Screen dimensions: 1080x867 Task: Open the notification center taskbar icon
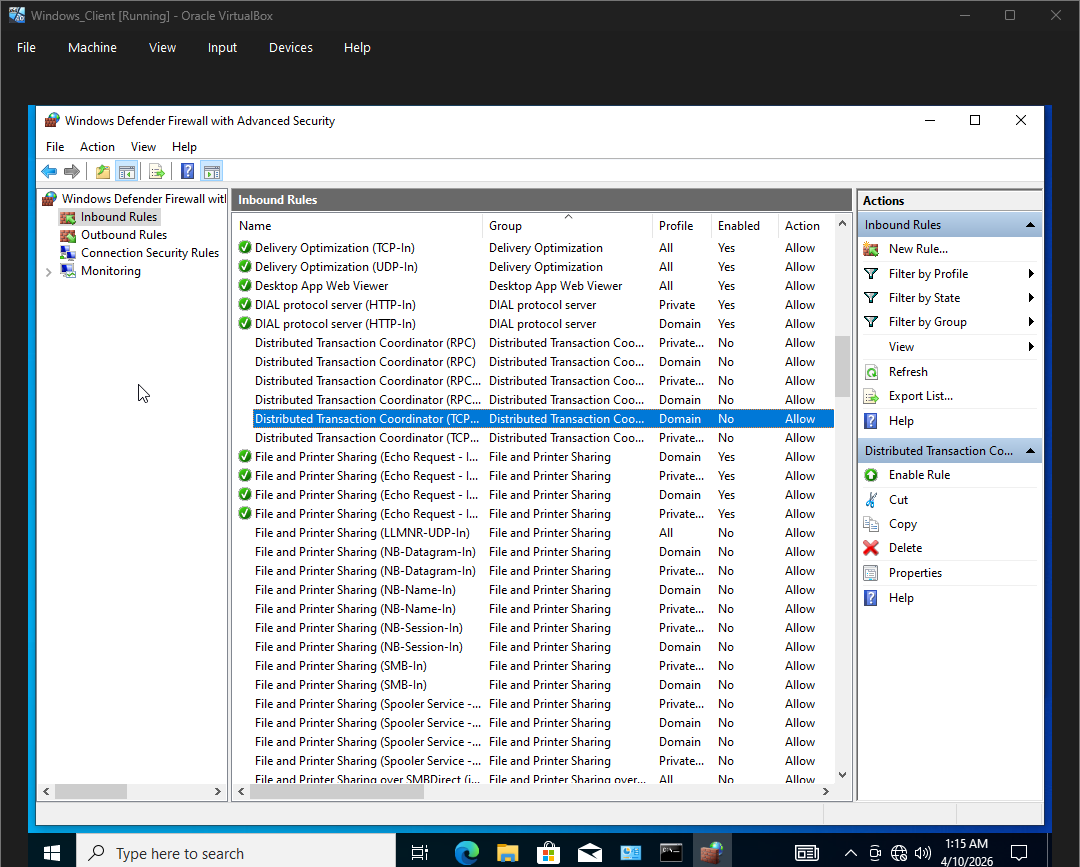click(1019, 853)
